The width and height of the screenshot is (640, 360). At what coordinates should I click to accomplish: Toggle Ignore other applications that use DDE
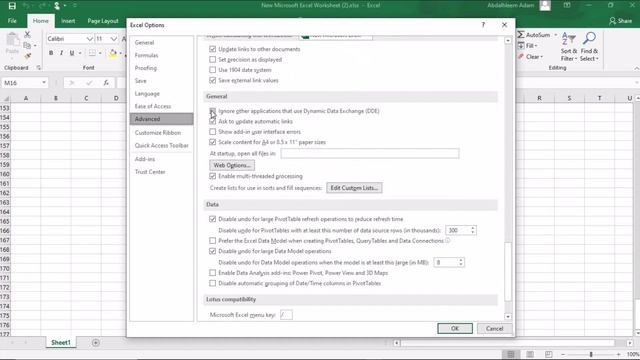click(x=213, y=111)
